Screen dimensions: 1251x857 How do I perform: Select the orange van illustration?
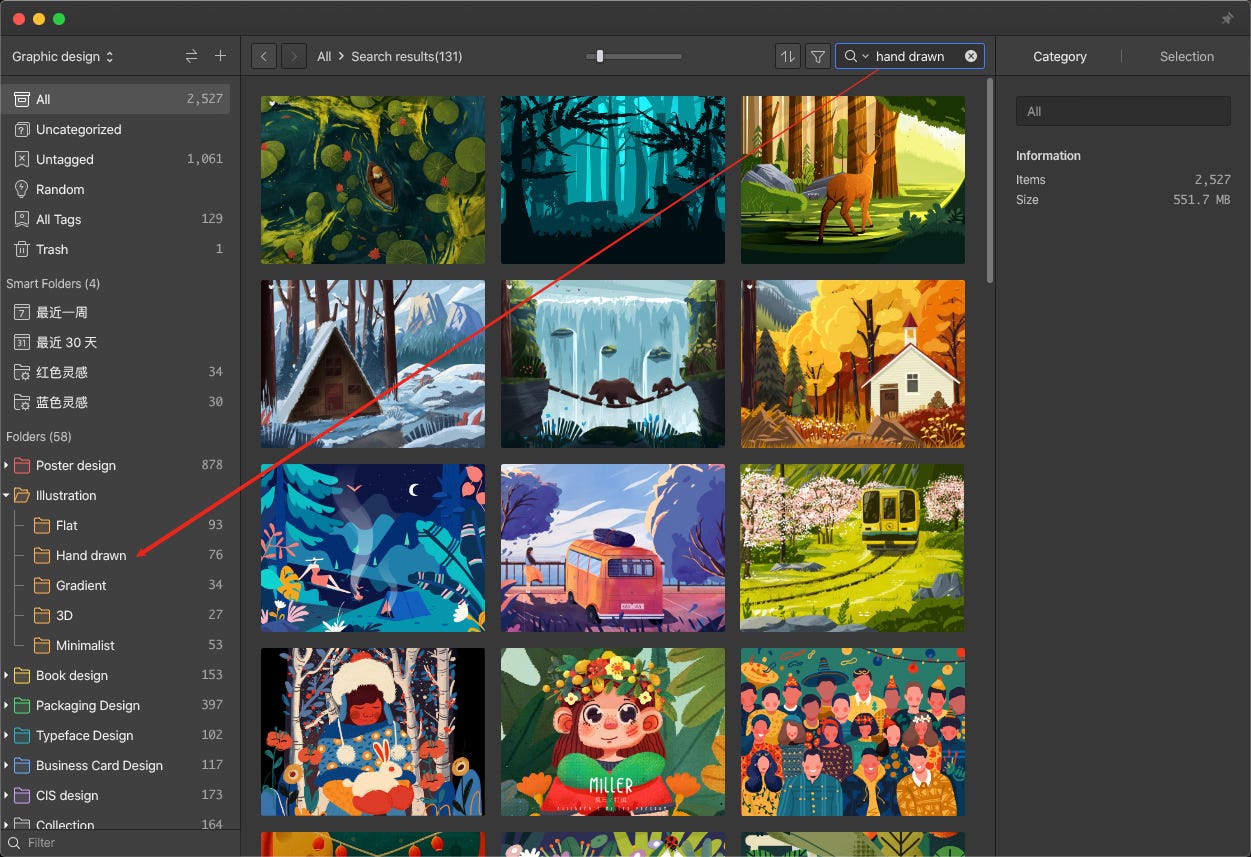[613, 548]
